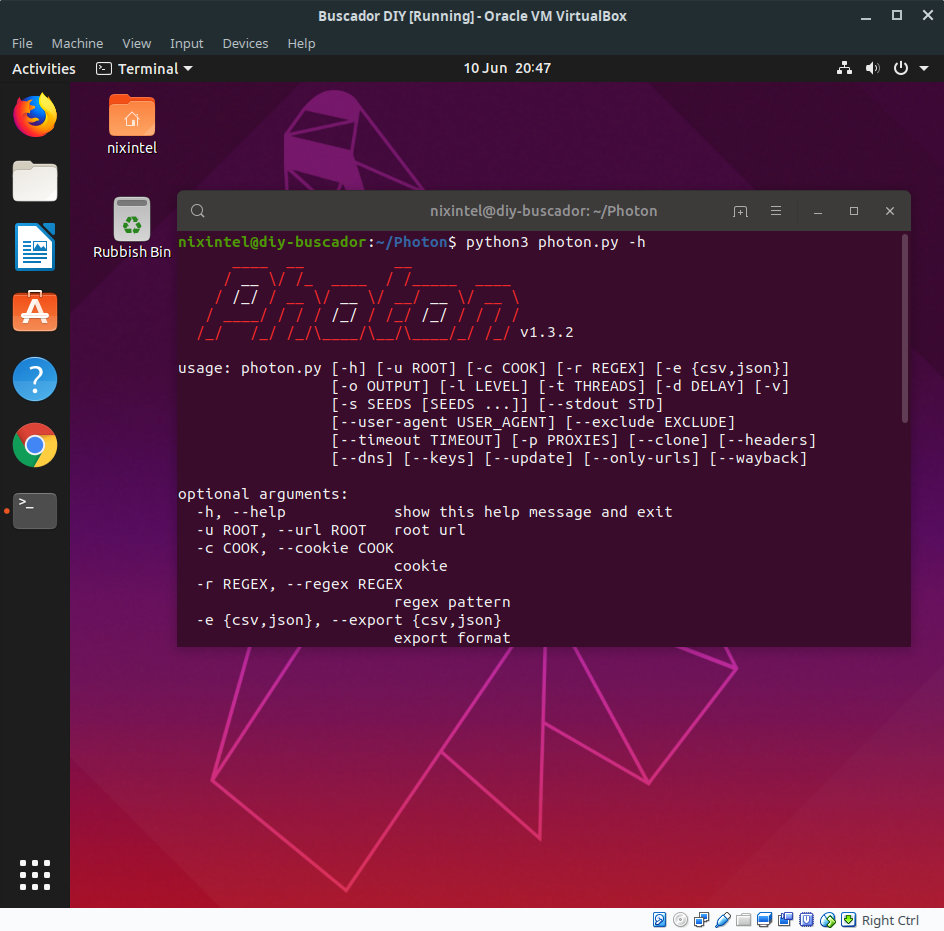944x931 pixels.
Task: Open the Terminal app menu dropdown
Action: [144, 68]
